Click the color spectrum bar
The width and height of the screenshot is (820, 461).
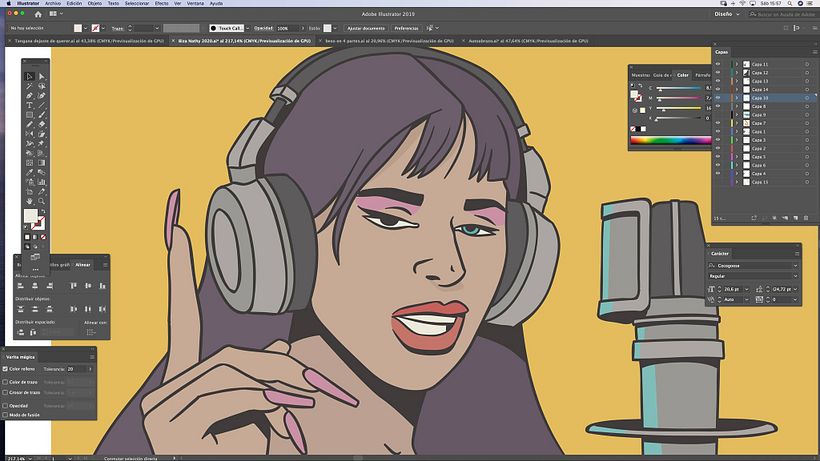(x=670, y=140)
